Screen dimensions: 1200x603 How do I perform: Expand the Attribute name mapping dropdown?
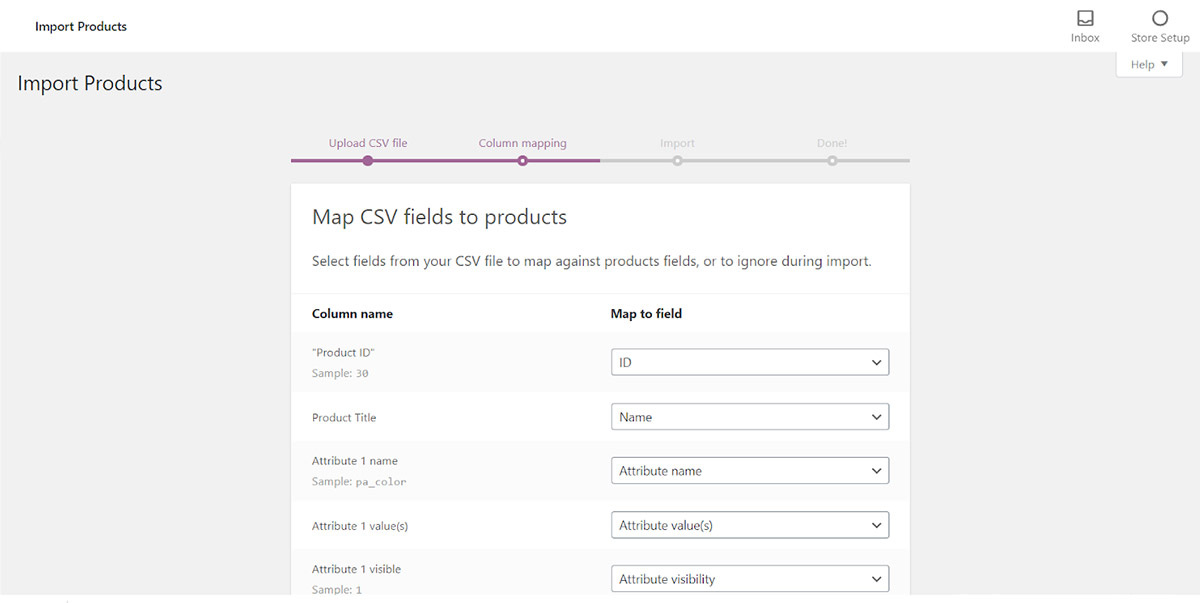[749, 471]
